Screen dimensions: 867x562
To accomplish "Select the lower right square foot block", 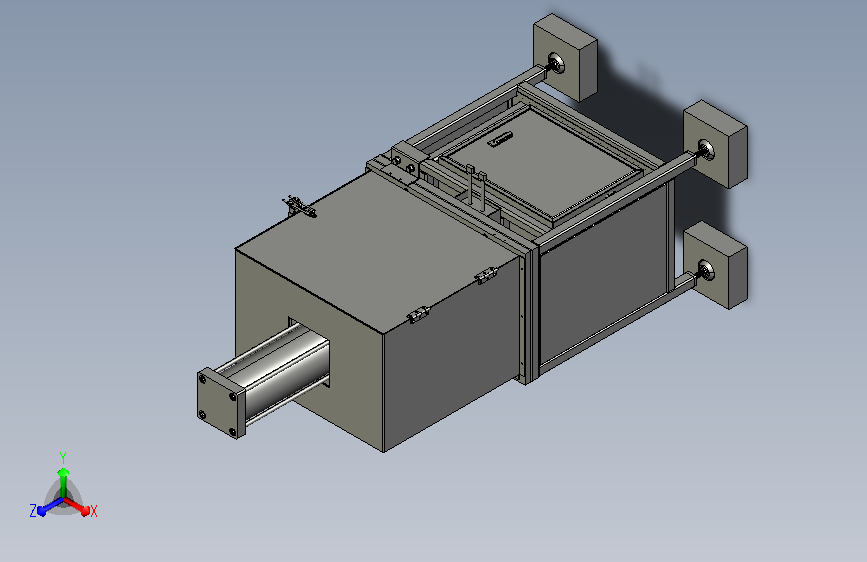I will 715,265.
